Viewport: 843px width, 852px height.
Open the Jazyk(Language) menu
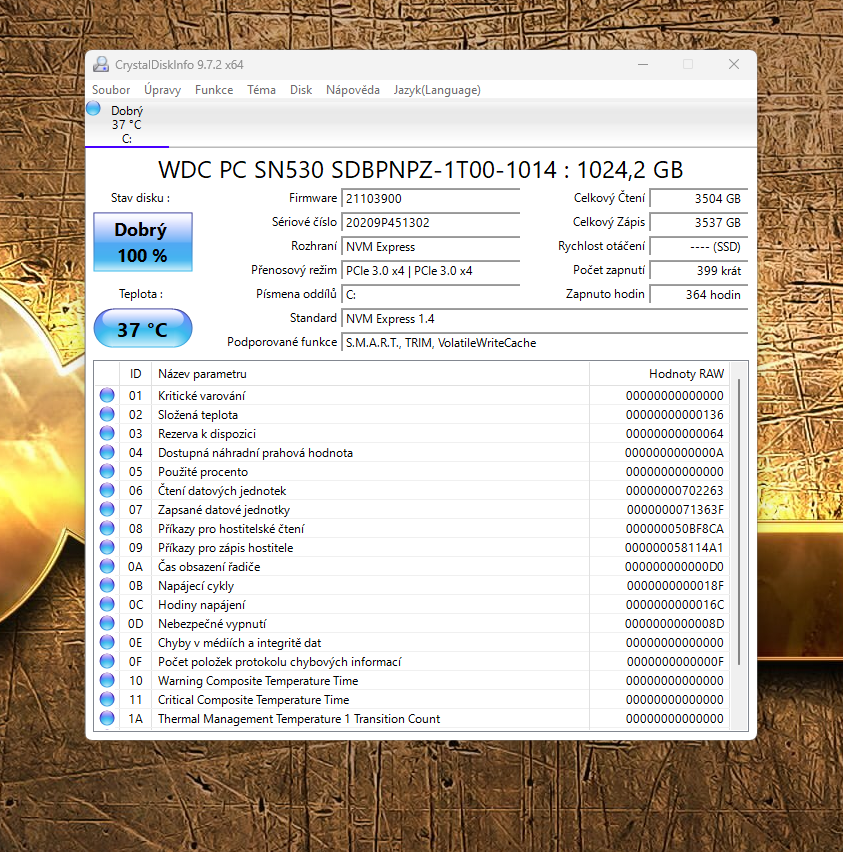(437, 90)
